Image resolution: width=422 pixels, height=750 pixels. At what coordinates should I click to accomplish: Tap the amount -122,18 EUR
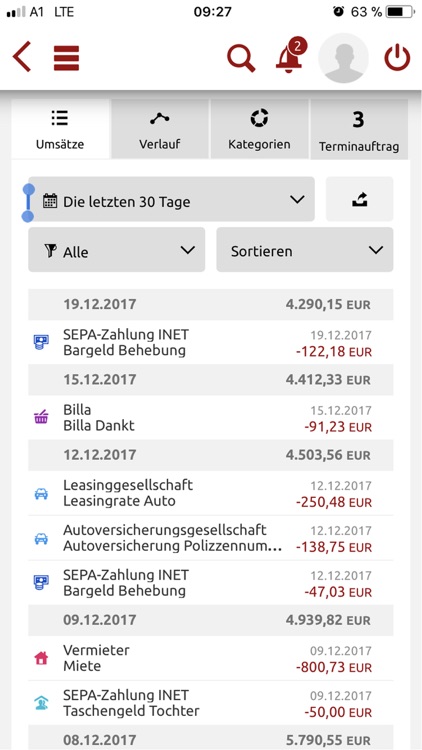tap(333, 352)
